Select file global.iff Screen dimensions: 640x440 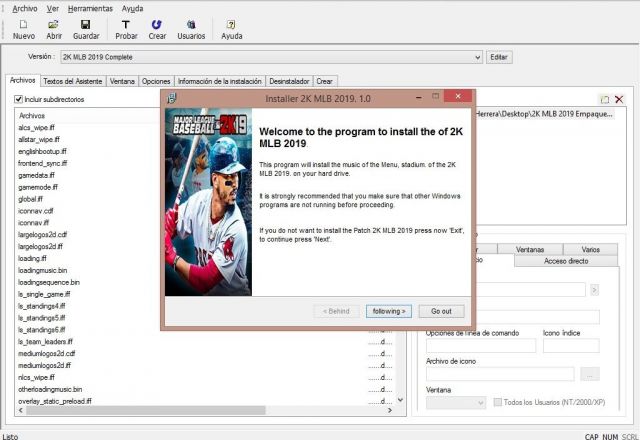pyautogui.click(x=30, y=199)
